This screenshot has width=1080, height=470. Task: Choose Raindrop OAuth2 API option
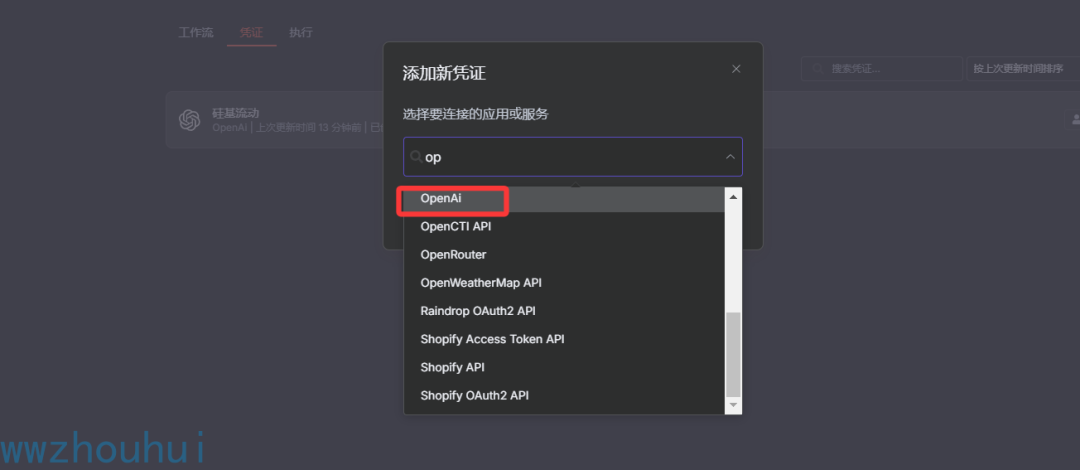point(478,311)
